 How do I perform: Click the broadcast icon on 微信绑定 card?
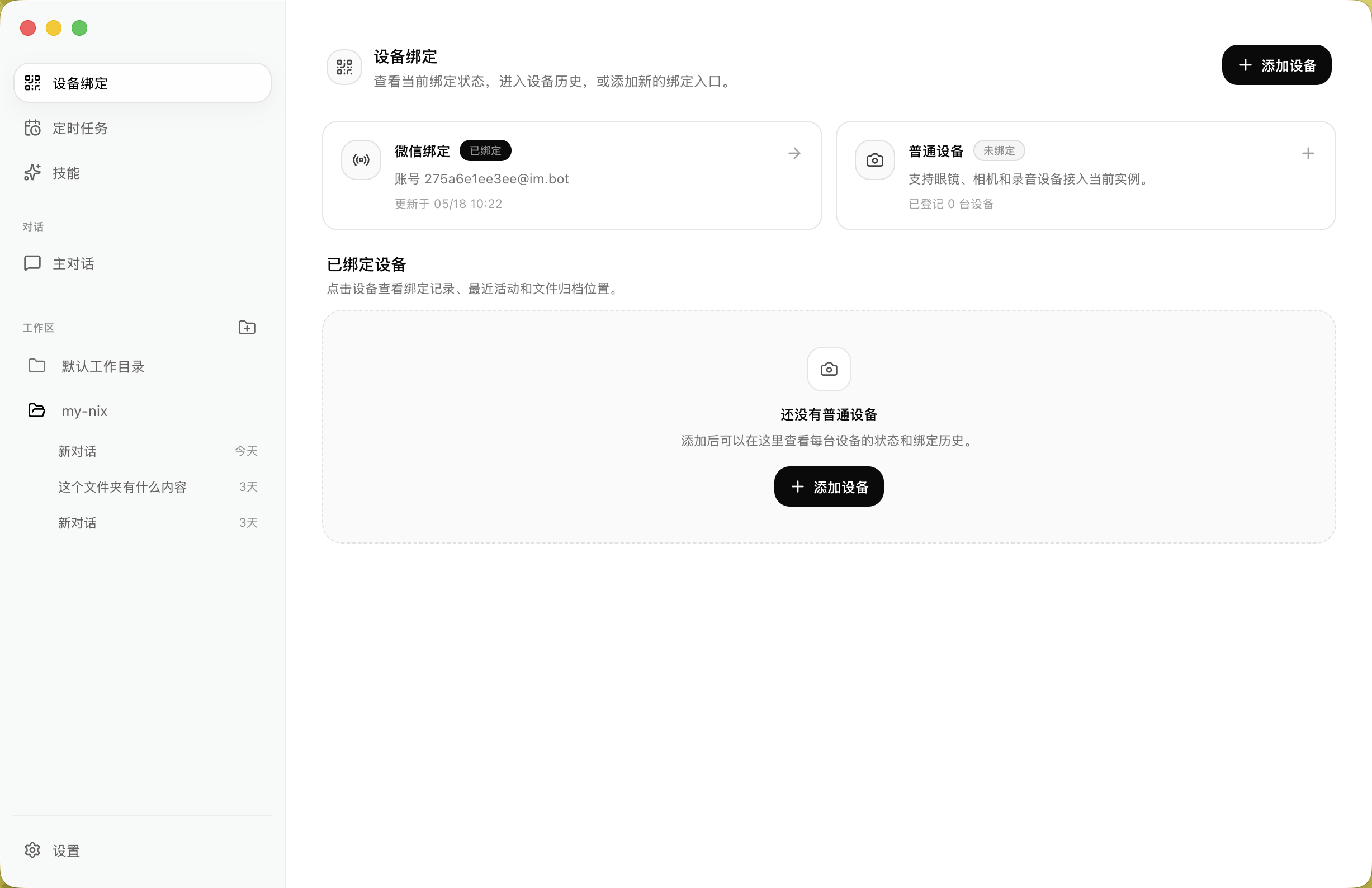pyautogui.click(x=361, y=160)
